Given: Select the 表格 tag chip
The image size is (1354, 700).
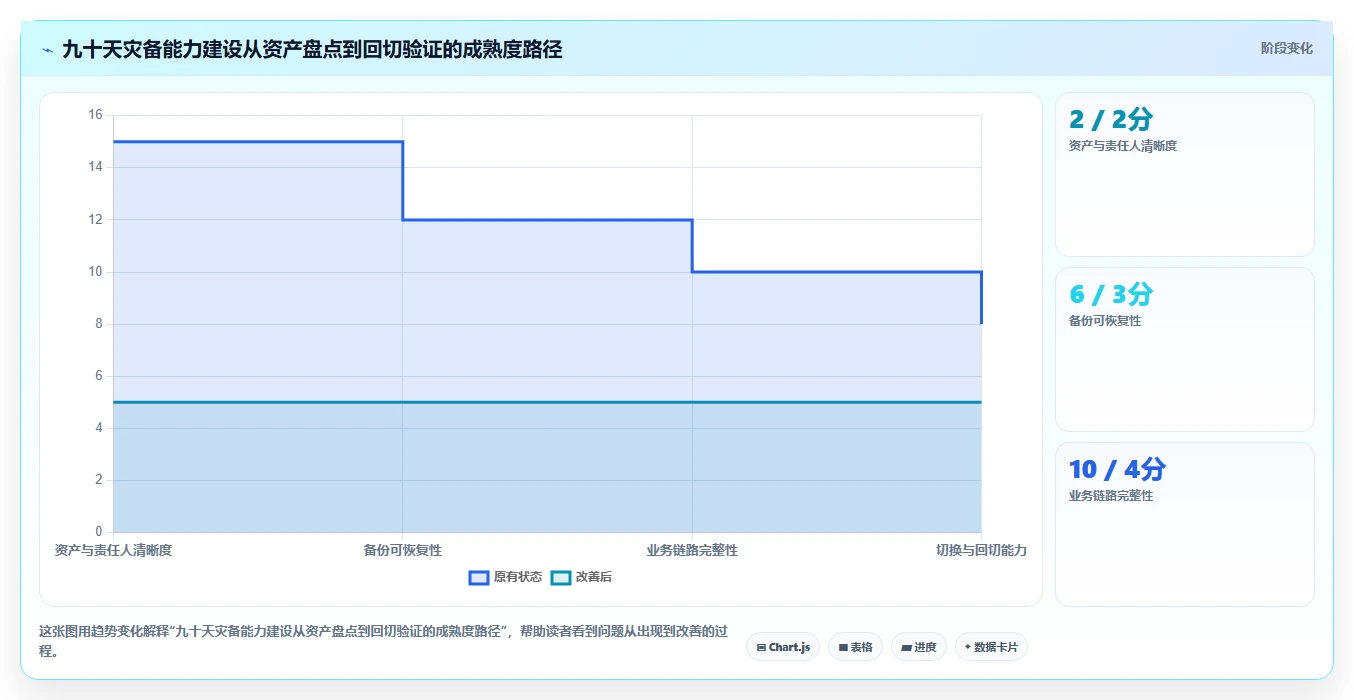Looking at the screenshot, I should pyautogui.click(x=855, y=647).
